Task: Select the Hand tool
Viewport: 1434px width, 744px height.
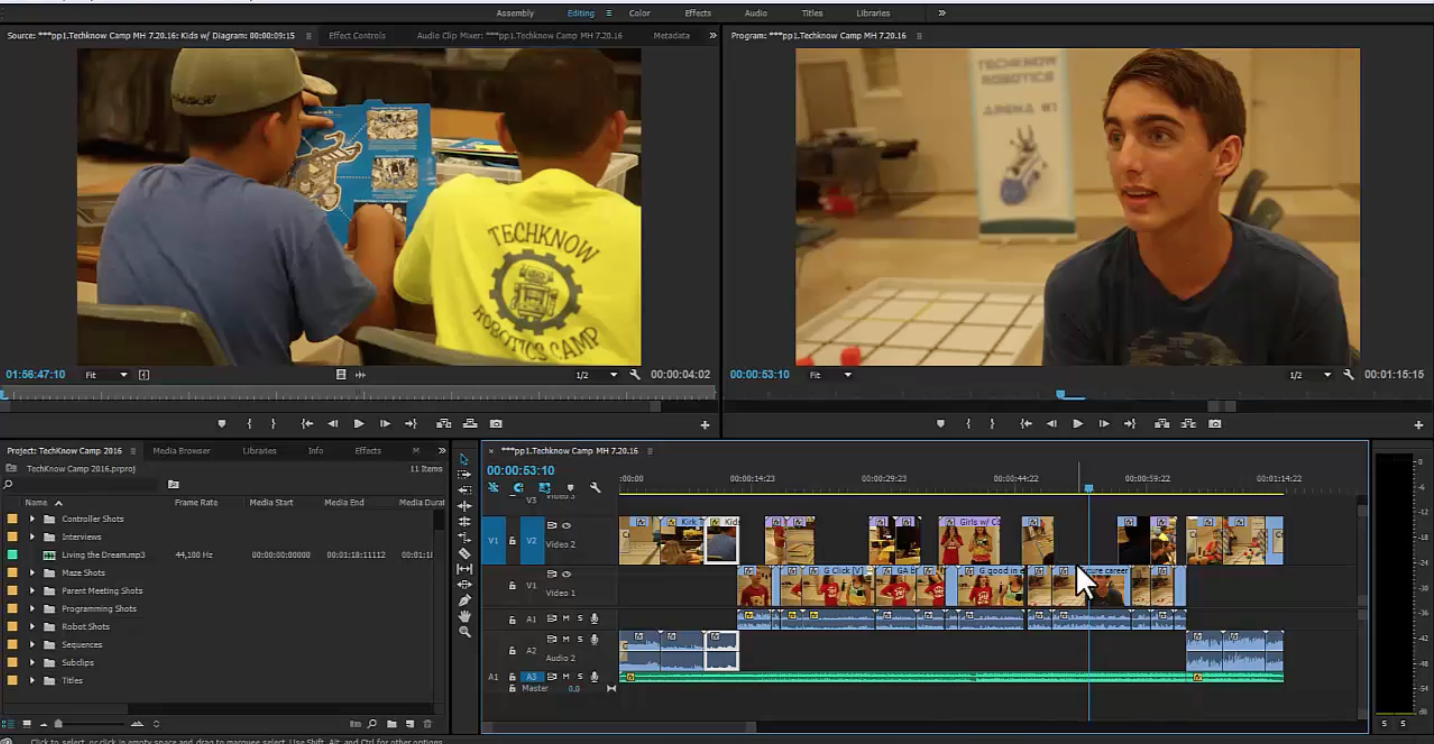Action: point(464,616)
